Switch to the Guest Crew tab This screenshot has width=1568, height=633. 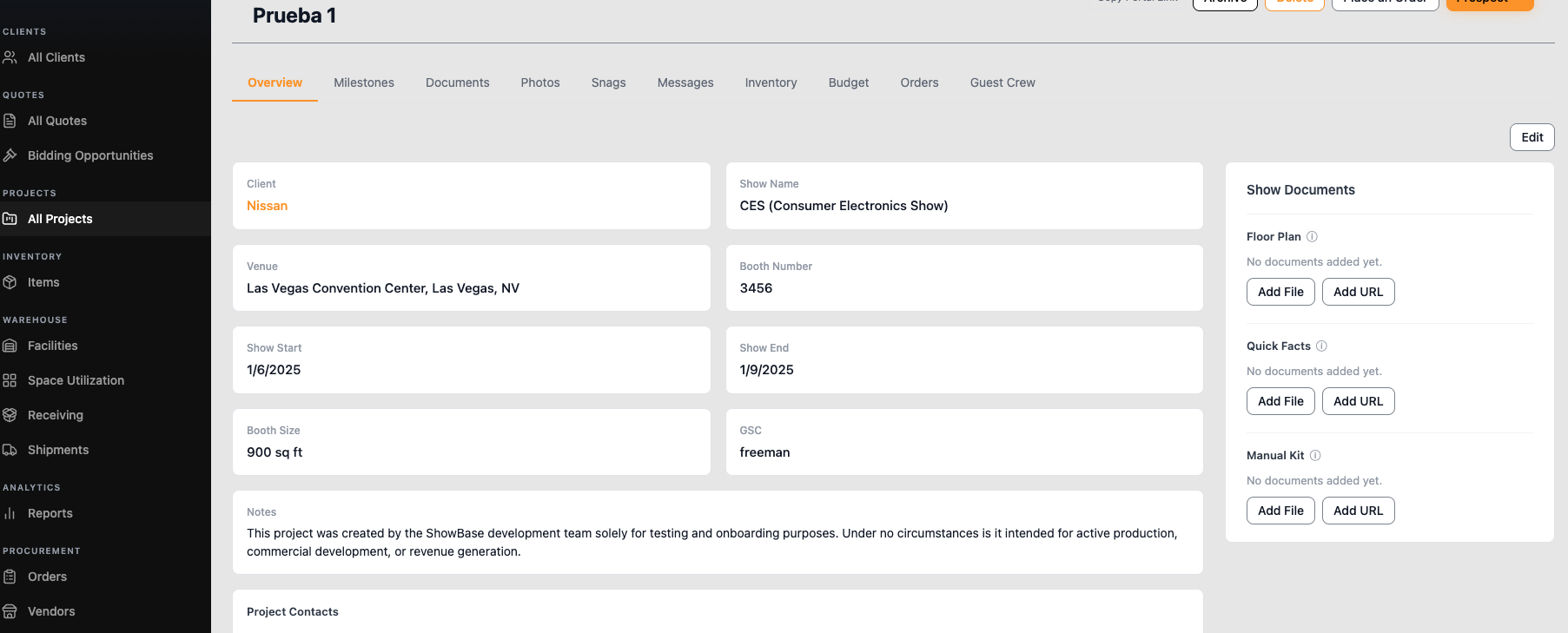click(1002, 82)
